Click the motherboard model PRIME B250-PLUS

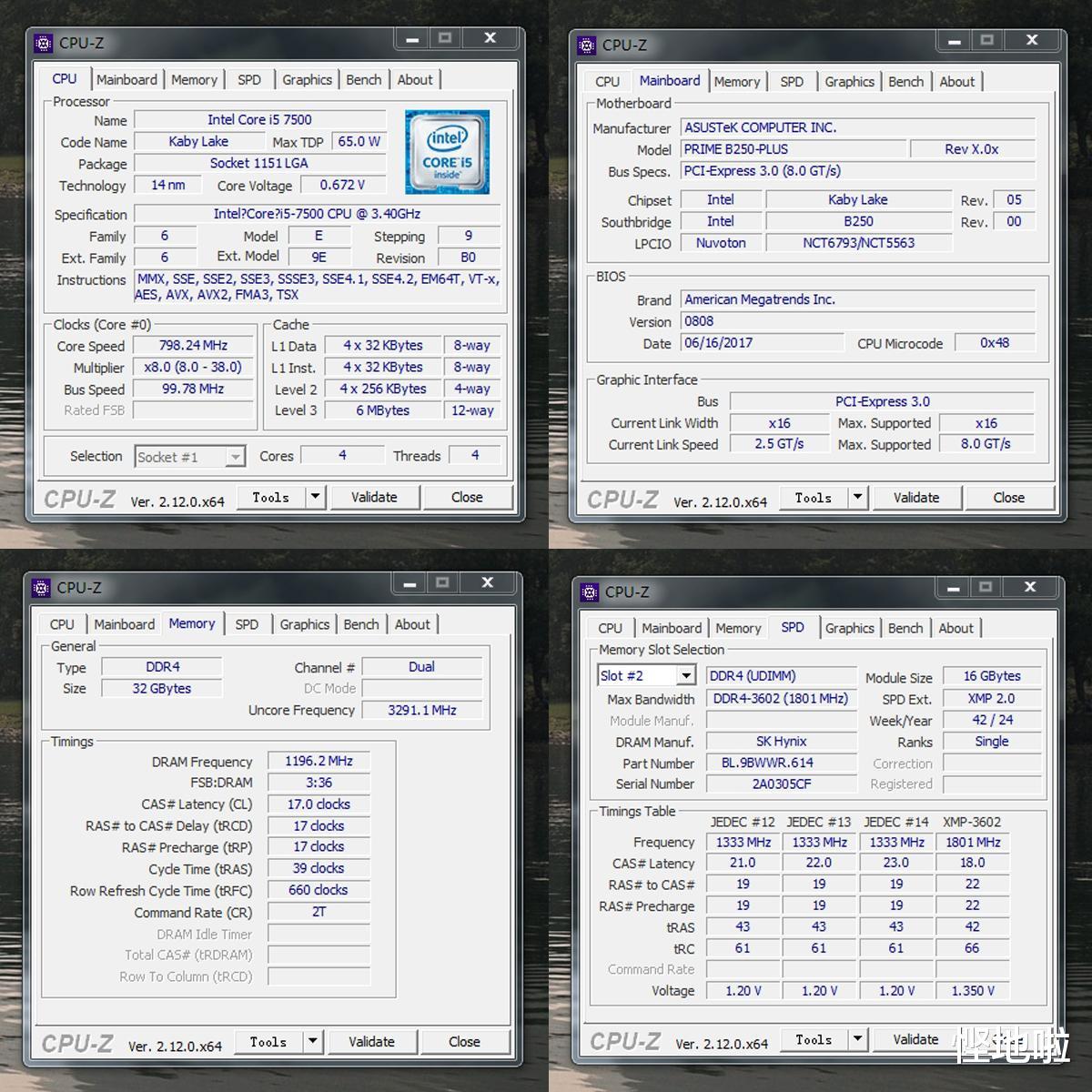tap(794, 149)
